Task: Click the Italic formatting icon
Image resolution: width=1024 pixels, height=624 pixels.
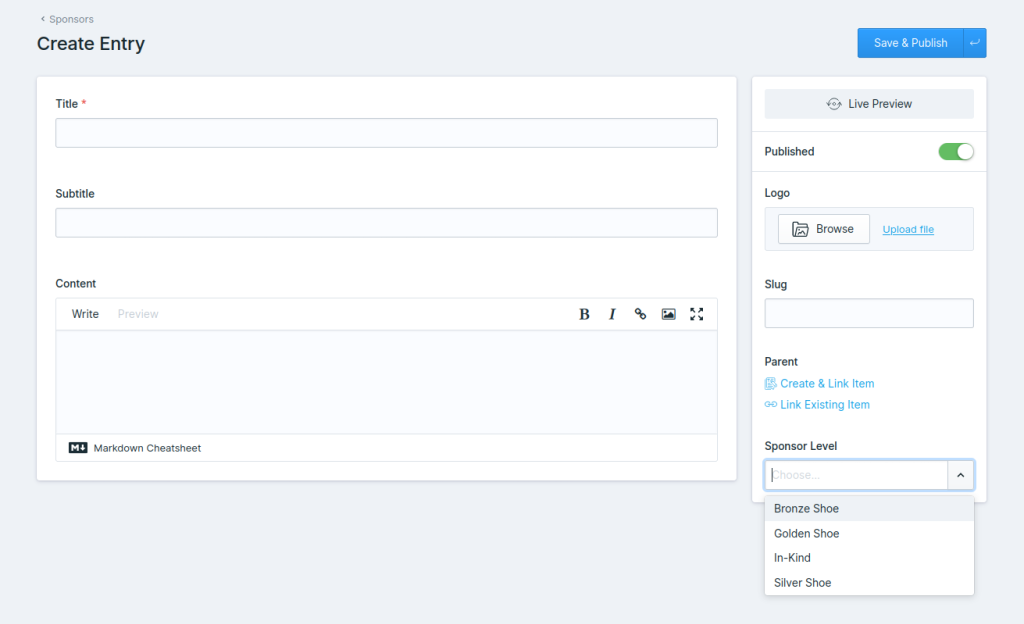Action: (x=612, y=314)
